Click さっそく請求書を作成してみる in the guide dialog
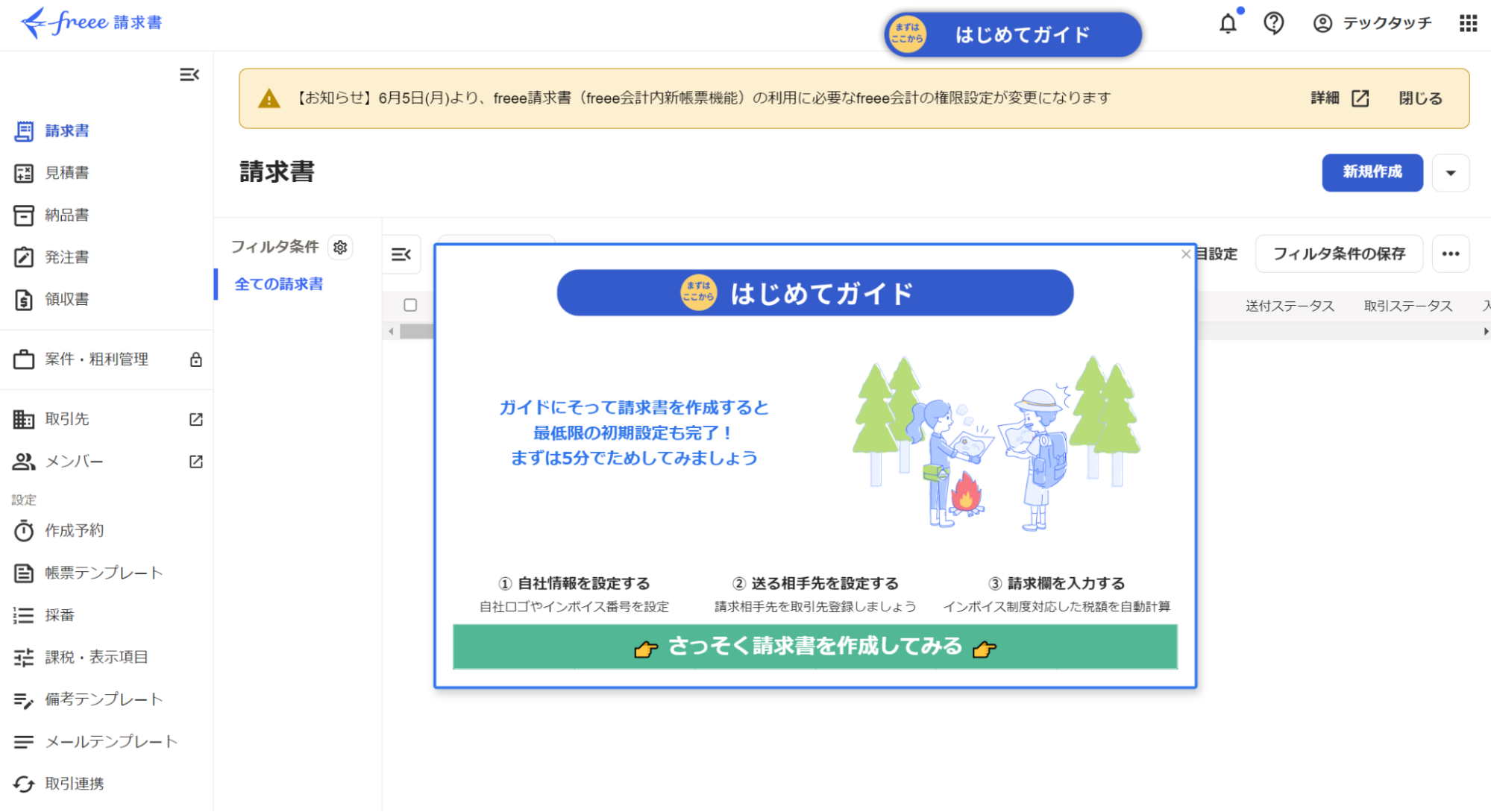The image size is (1491, 812). pyautogui.click(x=815, y=646)
